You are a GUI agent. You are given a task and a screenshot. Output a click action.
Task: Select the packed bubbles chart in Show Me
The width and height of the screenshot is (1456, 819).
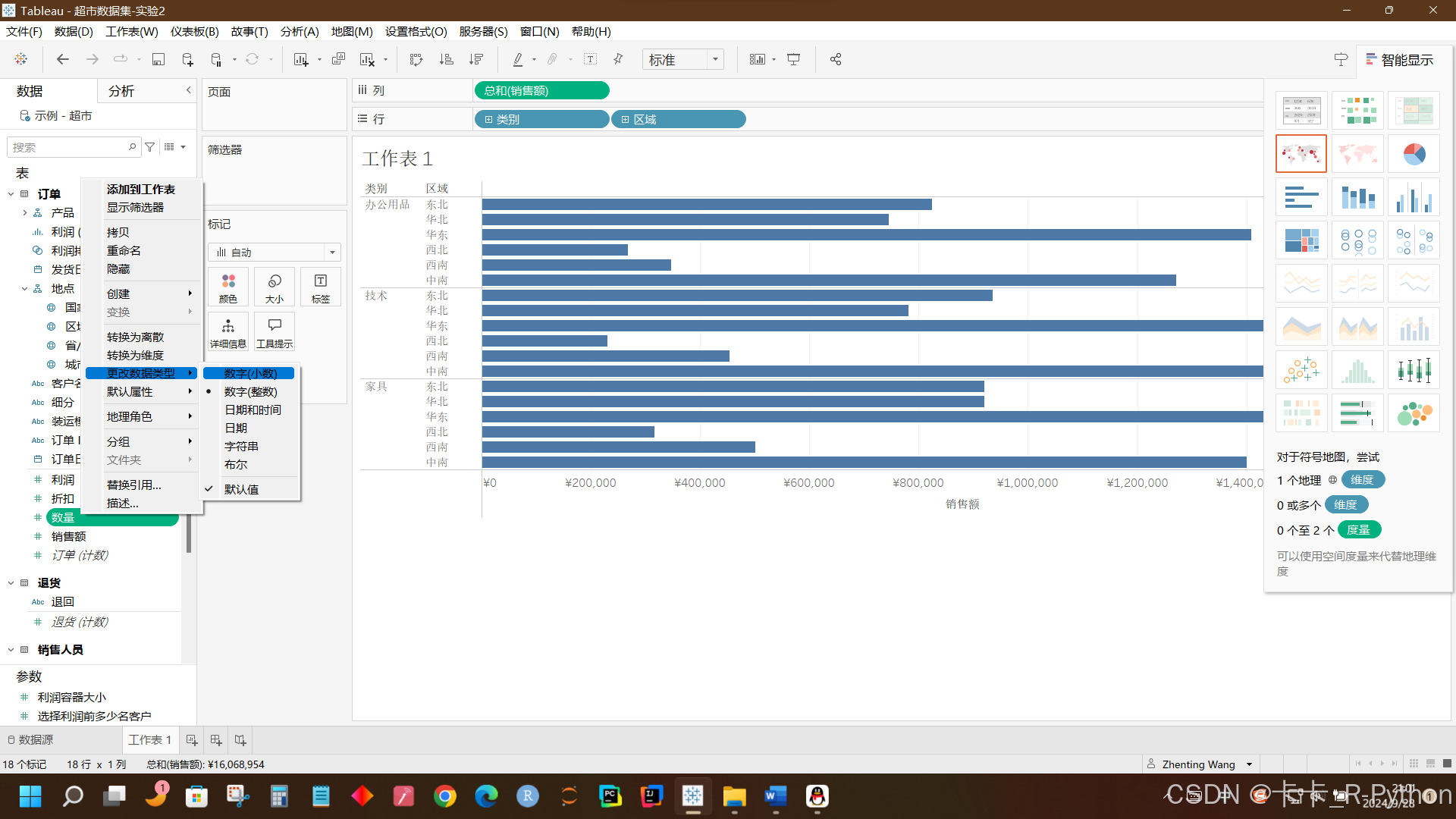coord(1414,413)
